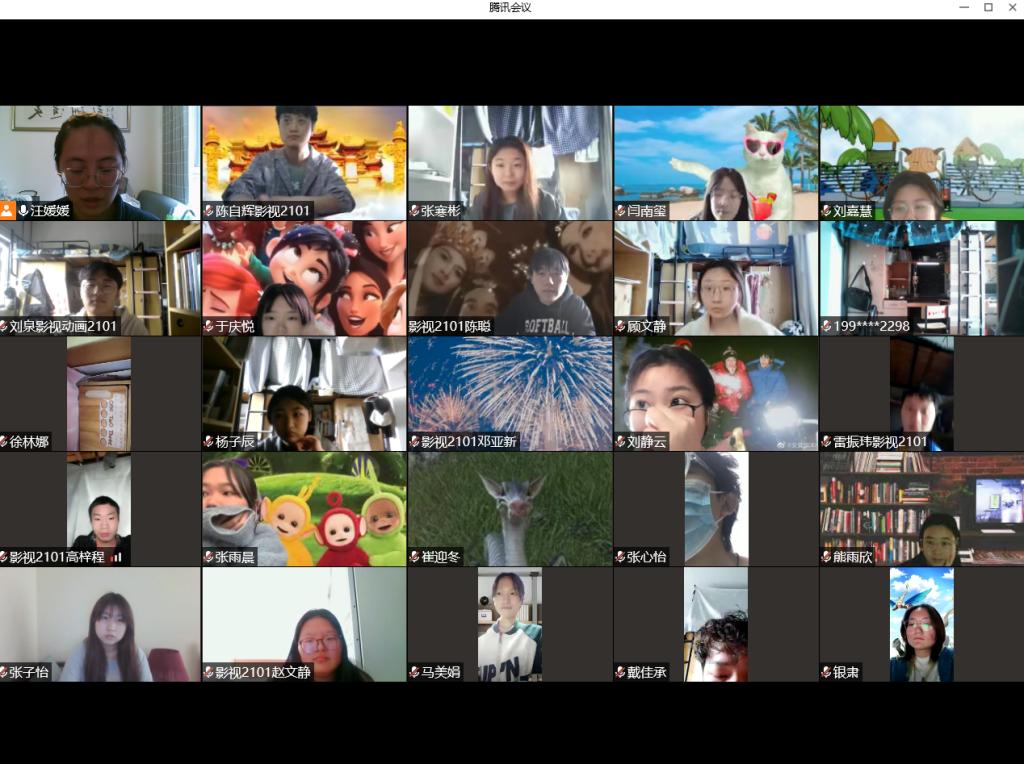The width and height of the screenshot is (1024, 764).
Task: Click the muted microphone icon for 闫南玺
Action: 620,211
